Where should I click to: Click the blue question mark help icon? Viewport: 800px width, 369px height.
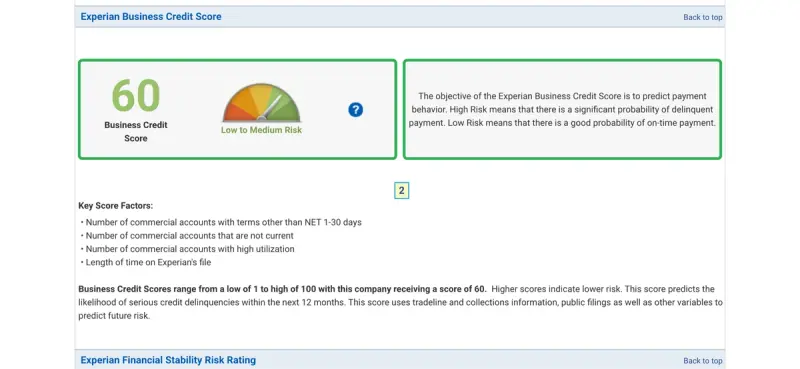click(356, 110)
